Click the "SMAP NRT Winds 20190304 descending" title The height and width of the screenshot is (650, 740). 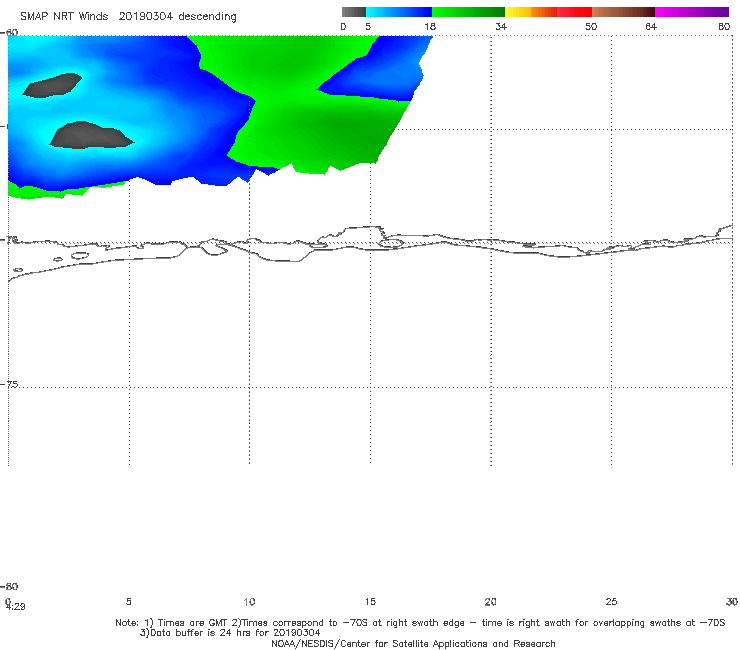pyautogui.click(x=128, y=17)
